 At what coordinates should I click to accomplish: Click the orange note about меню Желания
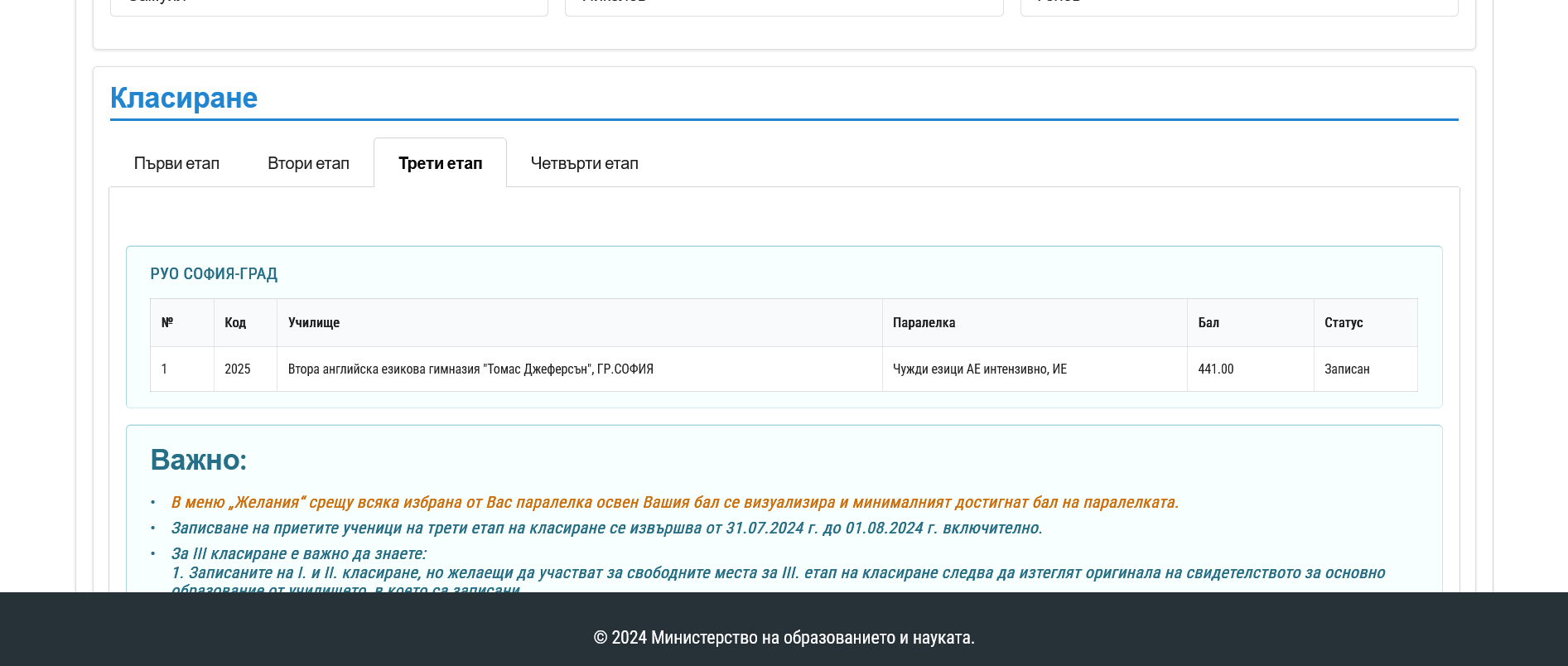coord(674,503)
